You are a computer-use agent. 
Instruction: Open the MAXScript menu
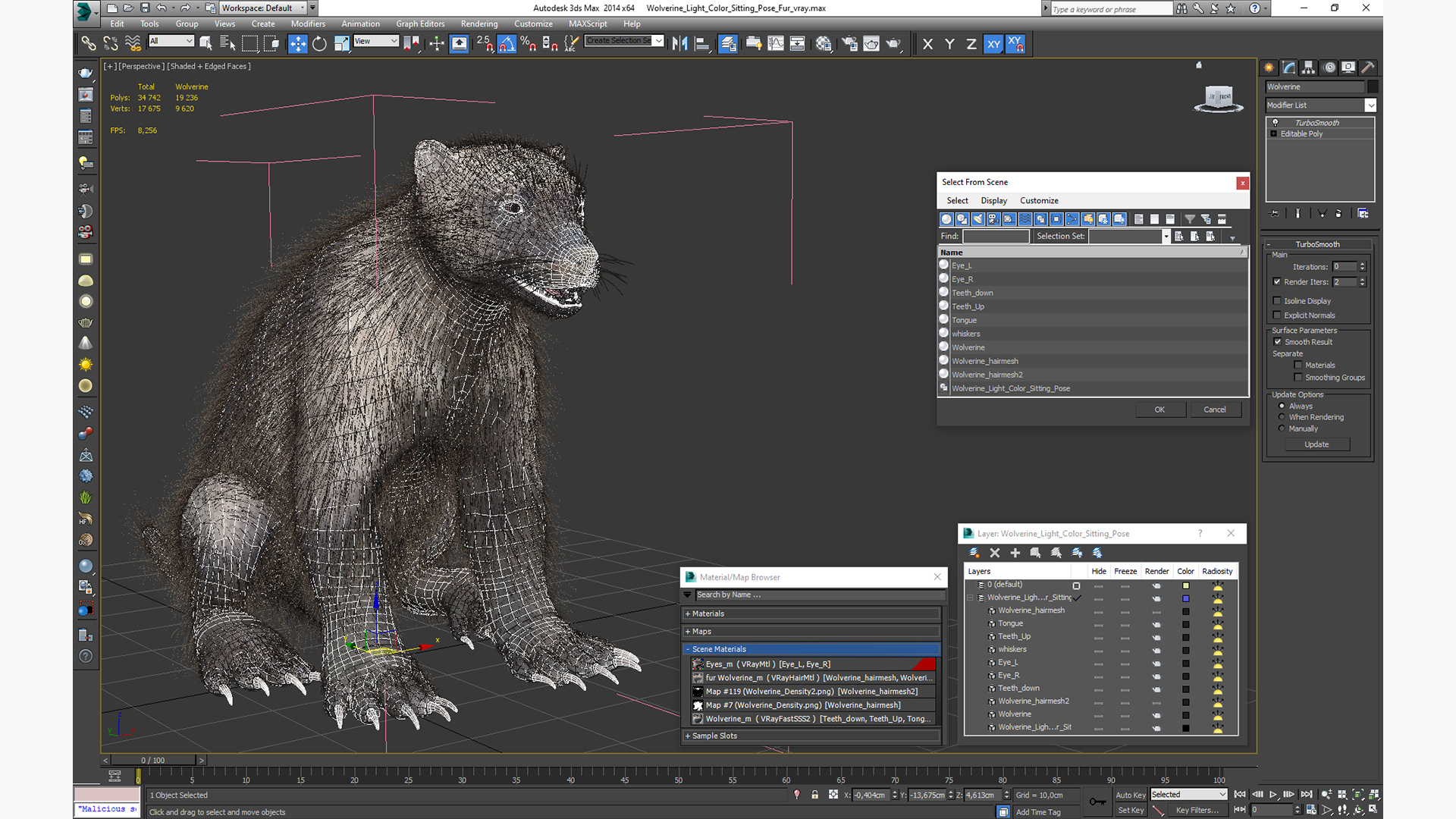pyautogui.click(x=588, y=24)
